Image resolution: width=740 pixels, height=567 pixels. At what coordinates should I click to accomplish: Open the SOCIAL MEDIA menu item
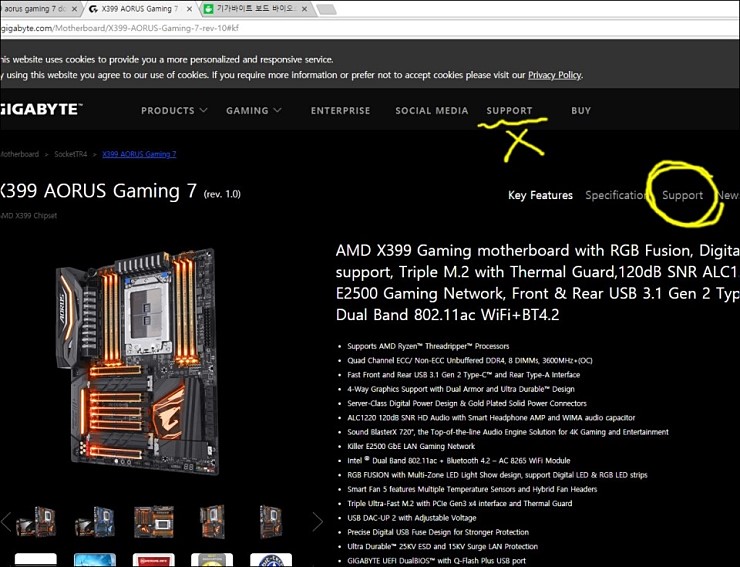click(x=431, y=110)
